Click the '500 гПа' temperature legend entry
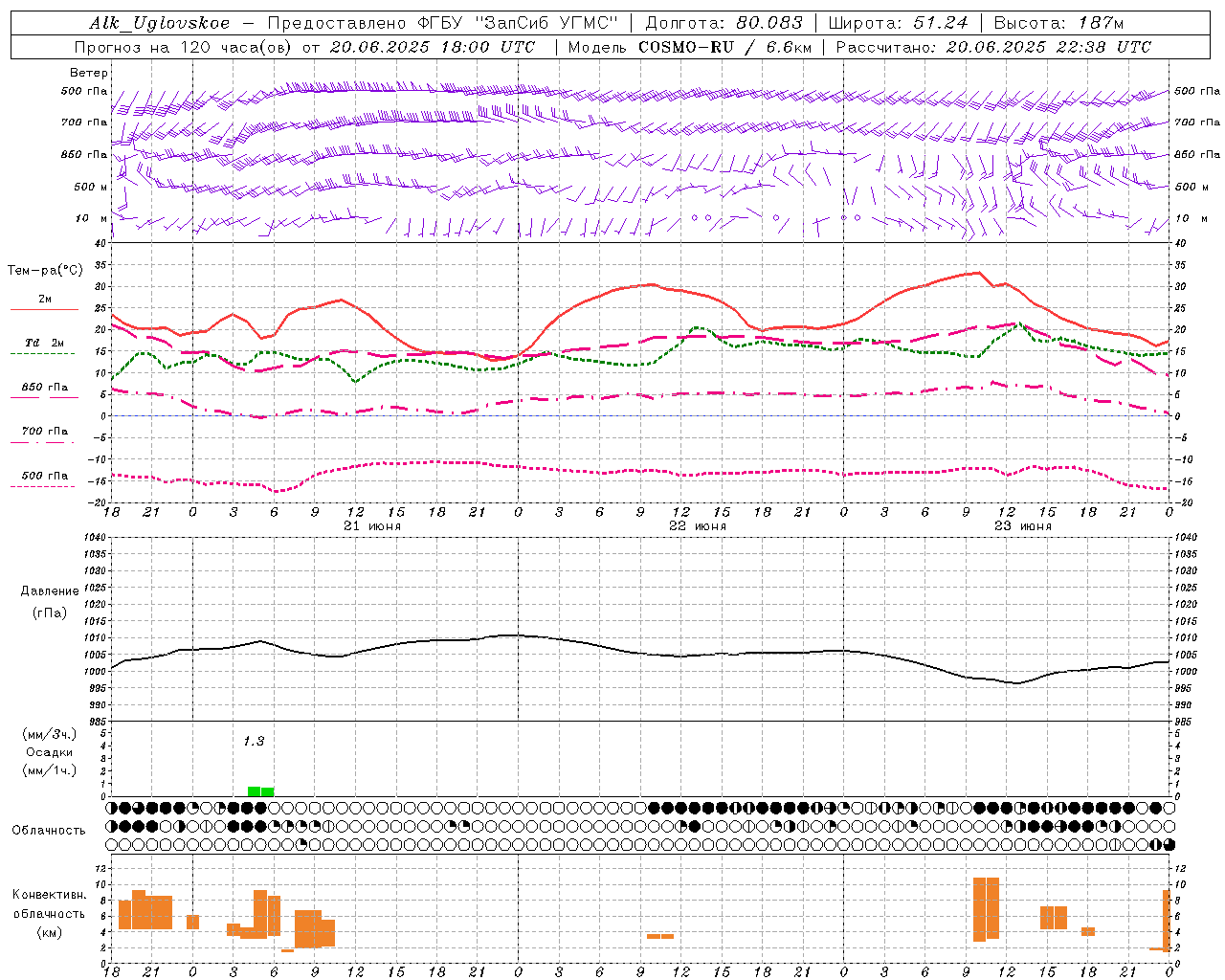1225x980 pixels. coord(45,476)
